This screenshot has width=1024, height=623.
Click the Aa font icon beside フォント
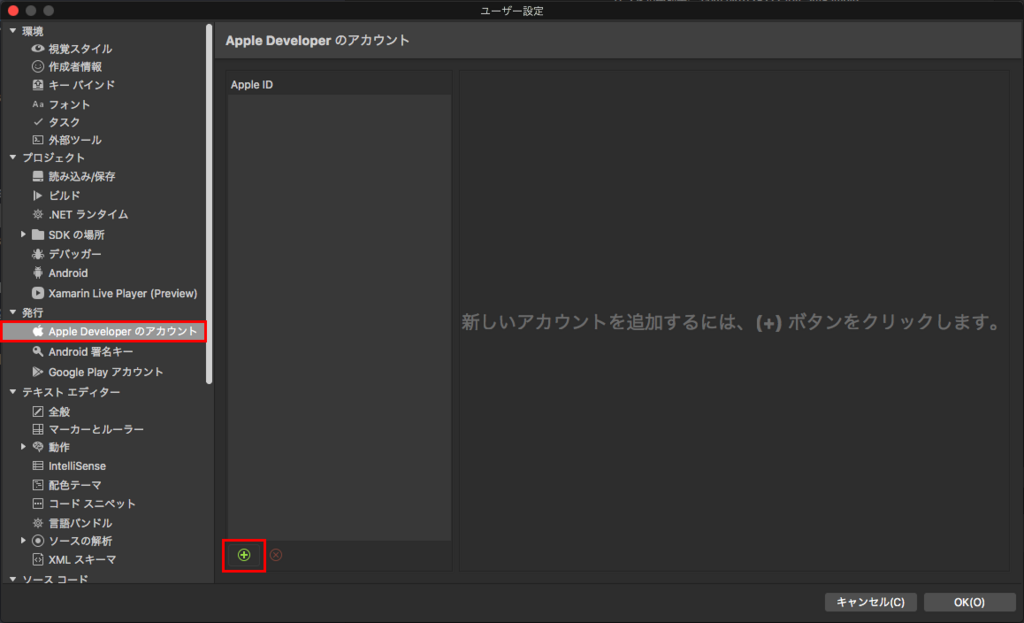pyautogui.click(x=38, y=104)
